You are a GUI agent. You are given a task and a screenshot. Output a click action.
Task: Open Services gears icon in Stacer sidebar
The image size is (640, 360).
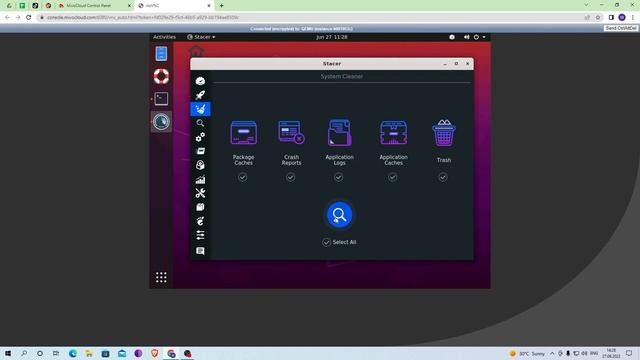(200, 137)
